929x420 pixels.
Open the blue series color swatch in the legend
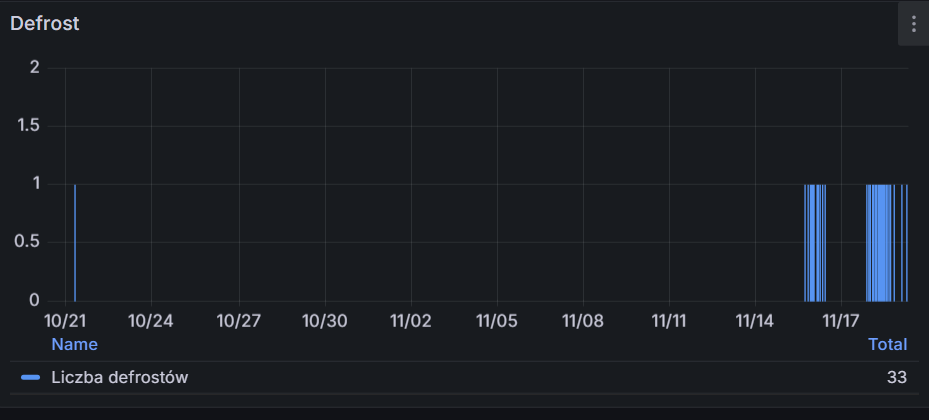tap(30, 377)
